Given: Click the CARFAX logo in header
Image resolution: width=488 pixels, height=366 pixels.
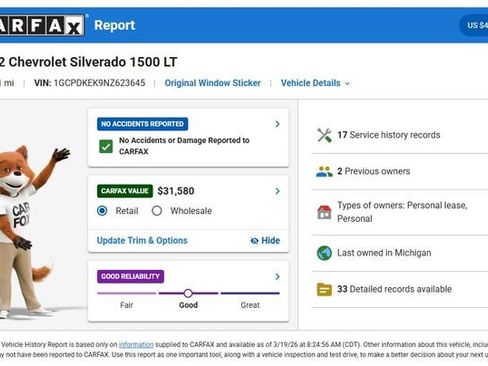Looking at the screenshot, I should (42, 25).
